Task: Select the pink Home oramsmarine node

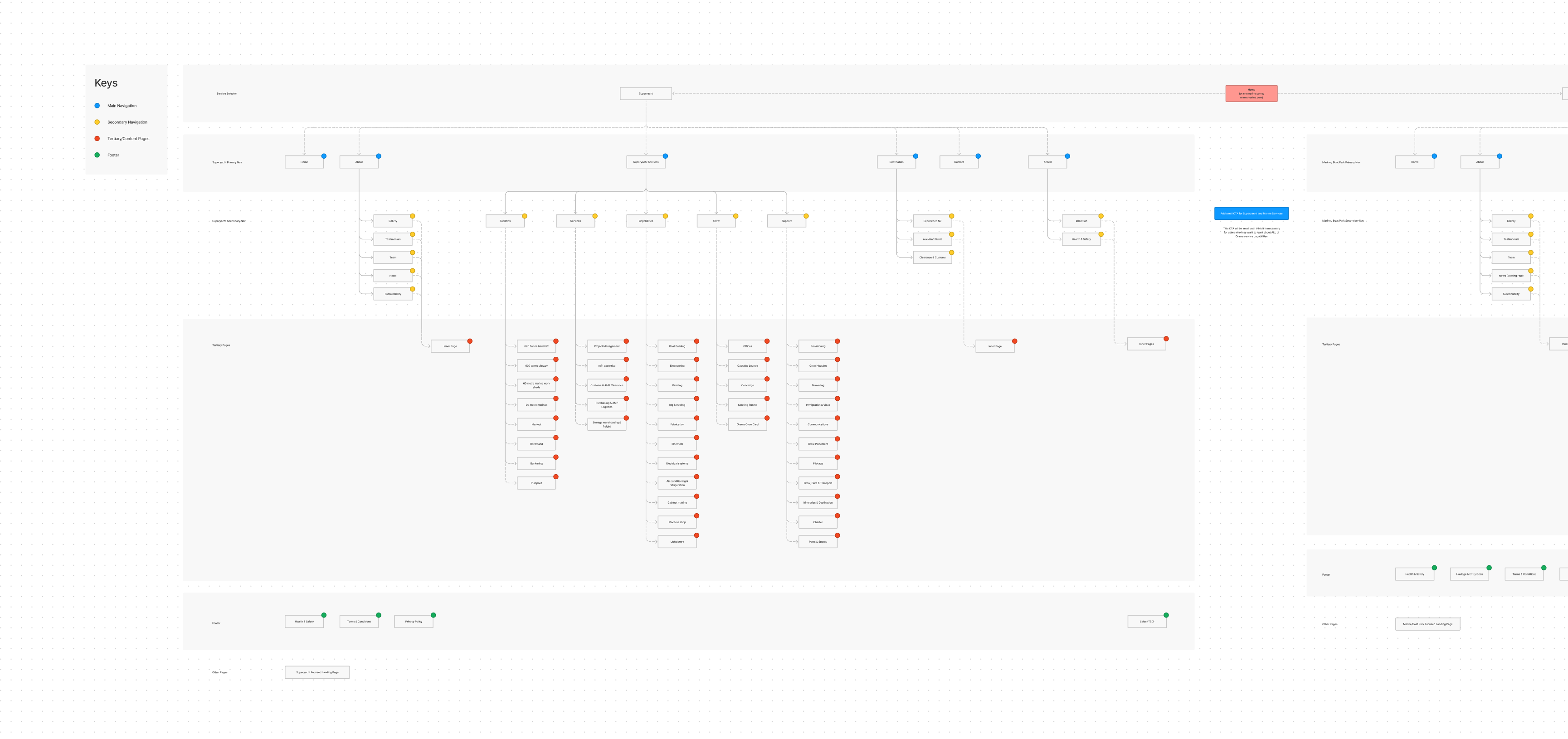Action: coord(1251,94)
